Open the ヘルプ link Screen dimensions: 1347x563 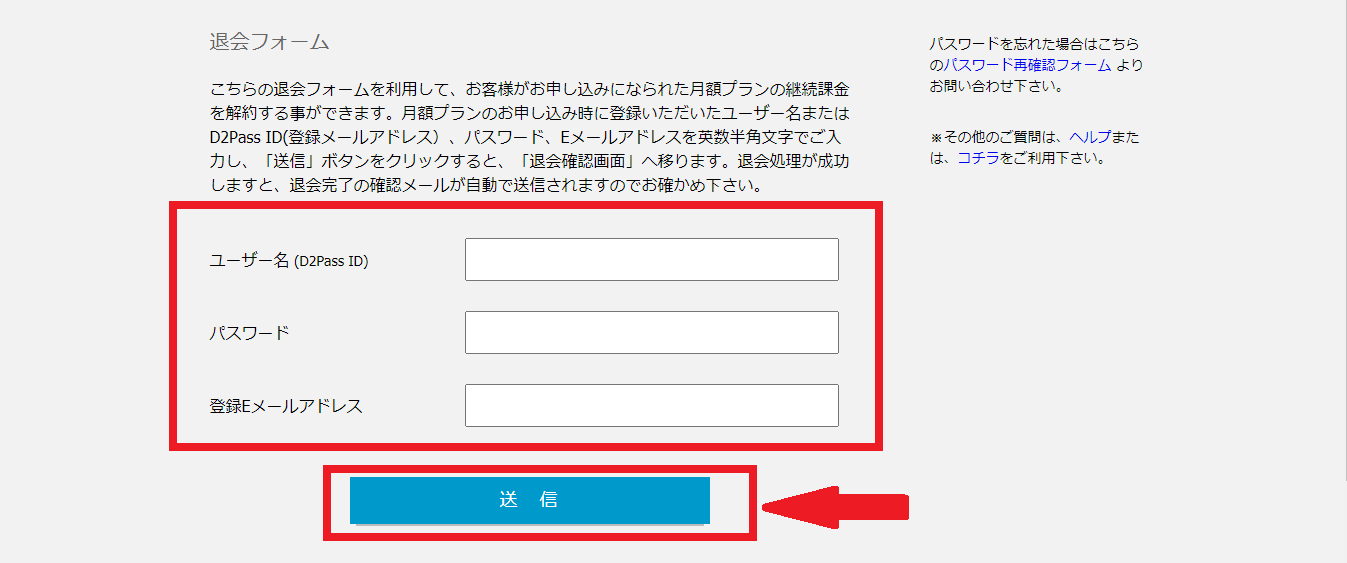tap(1090, 137)
